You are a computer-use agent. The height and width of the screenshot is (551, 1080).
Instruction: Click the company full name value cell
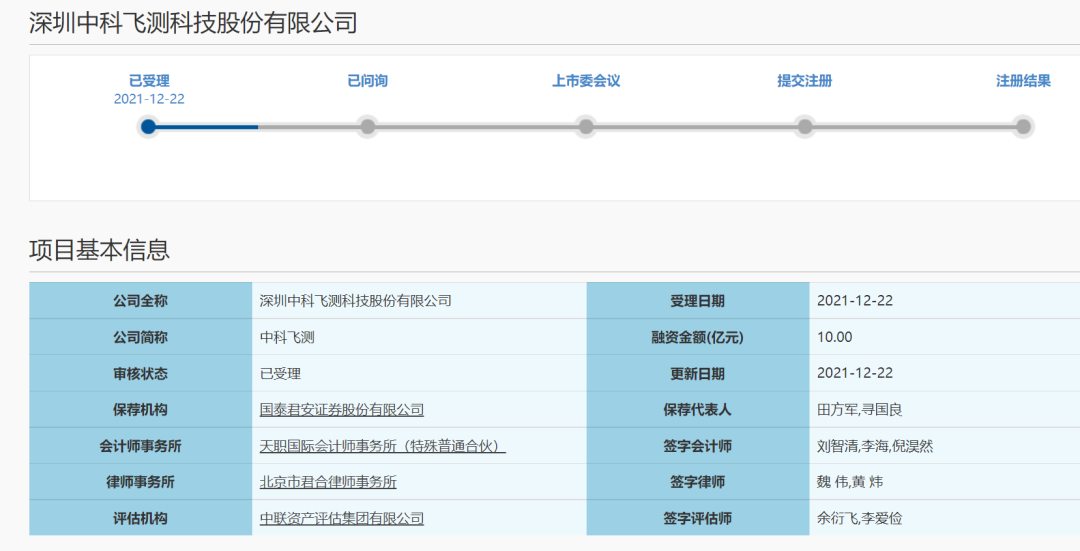419,301
